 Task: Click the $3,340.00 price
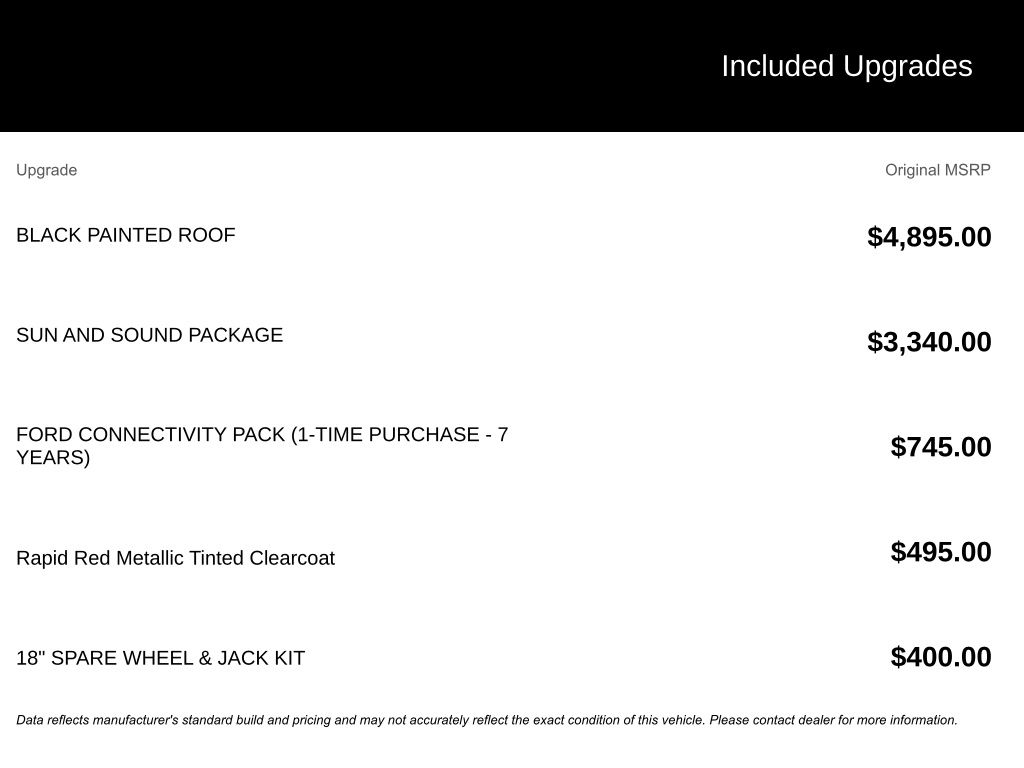pyautogui.click(x=929, y=342)
